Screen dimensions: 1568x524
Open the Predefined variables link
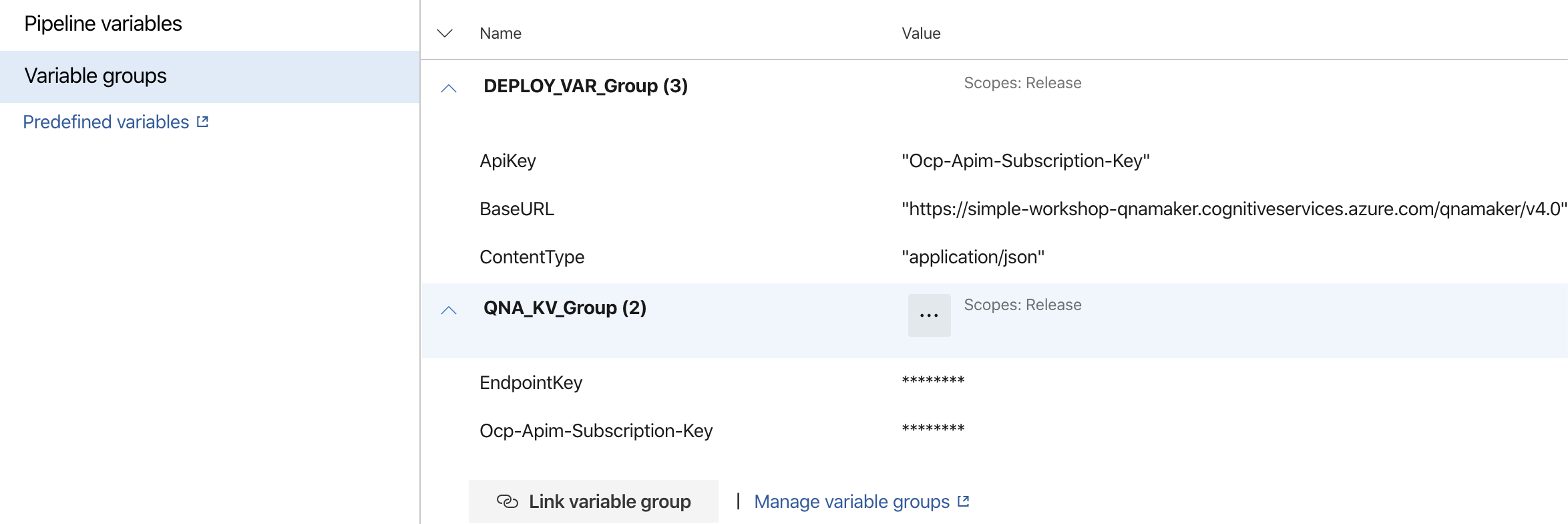[106, 122]
